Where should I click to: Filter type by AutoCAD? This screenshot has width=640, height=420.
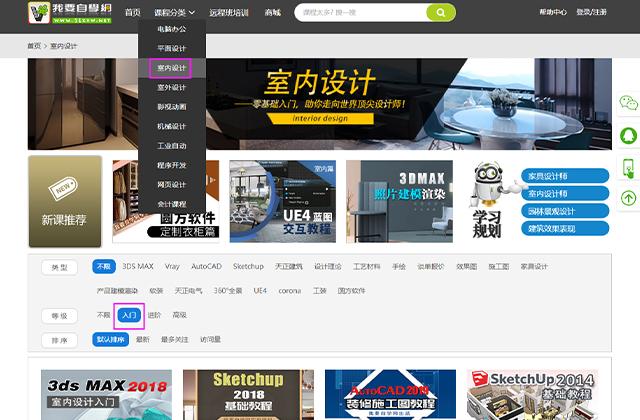[x=207, y=266]
